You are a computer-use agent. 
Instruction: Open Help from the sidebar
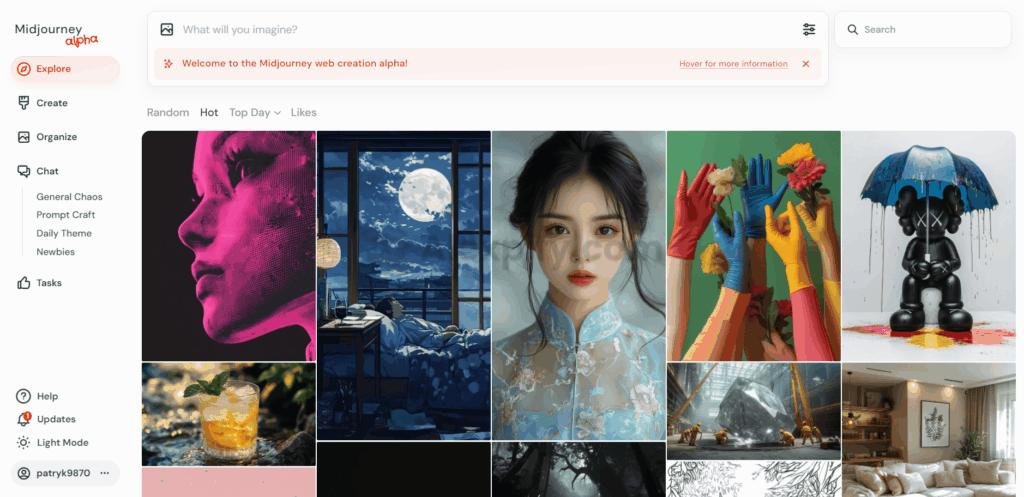pos(46,396)
